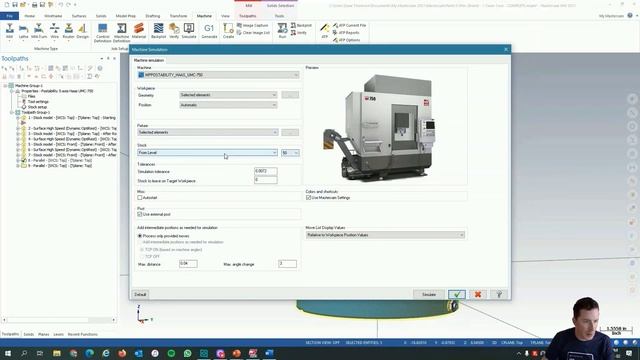The width and height of the screenshot is (640, 360).
Task: Click Clear Image List in the ribbon
Action: click(253, 33)
